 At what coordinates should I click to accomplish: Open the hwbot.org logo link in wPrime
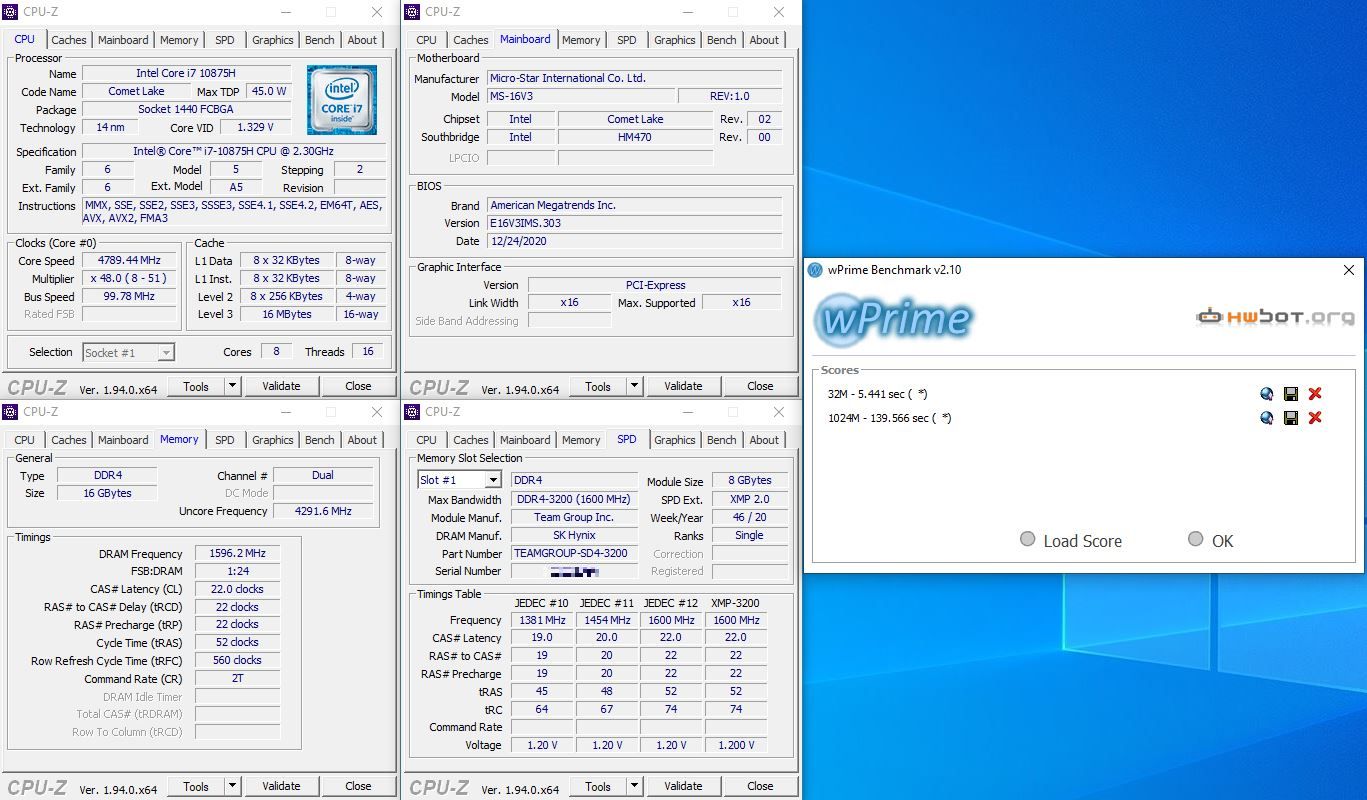tap(1275, 317)
